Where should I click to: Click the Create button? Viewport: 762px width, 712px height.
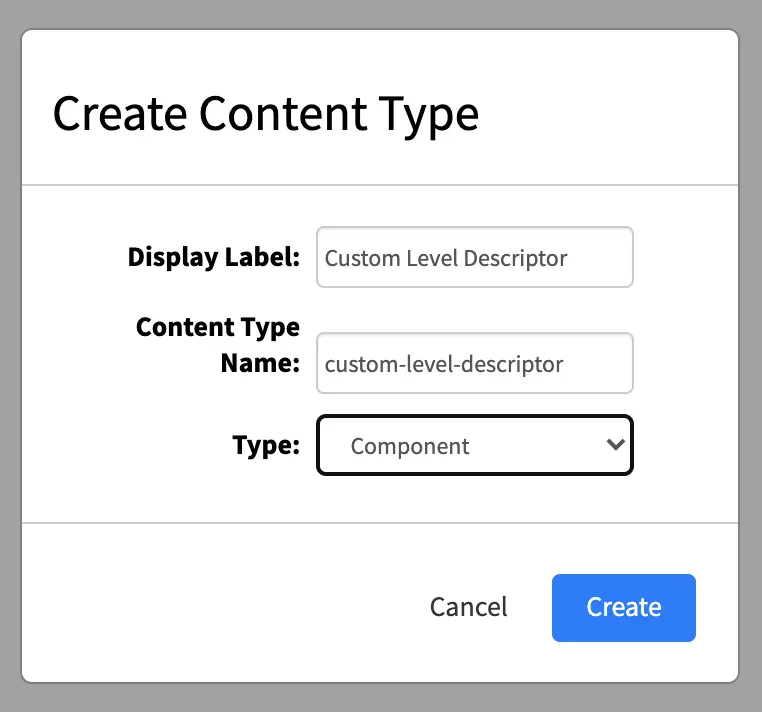pos(623,608)
